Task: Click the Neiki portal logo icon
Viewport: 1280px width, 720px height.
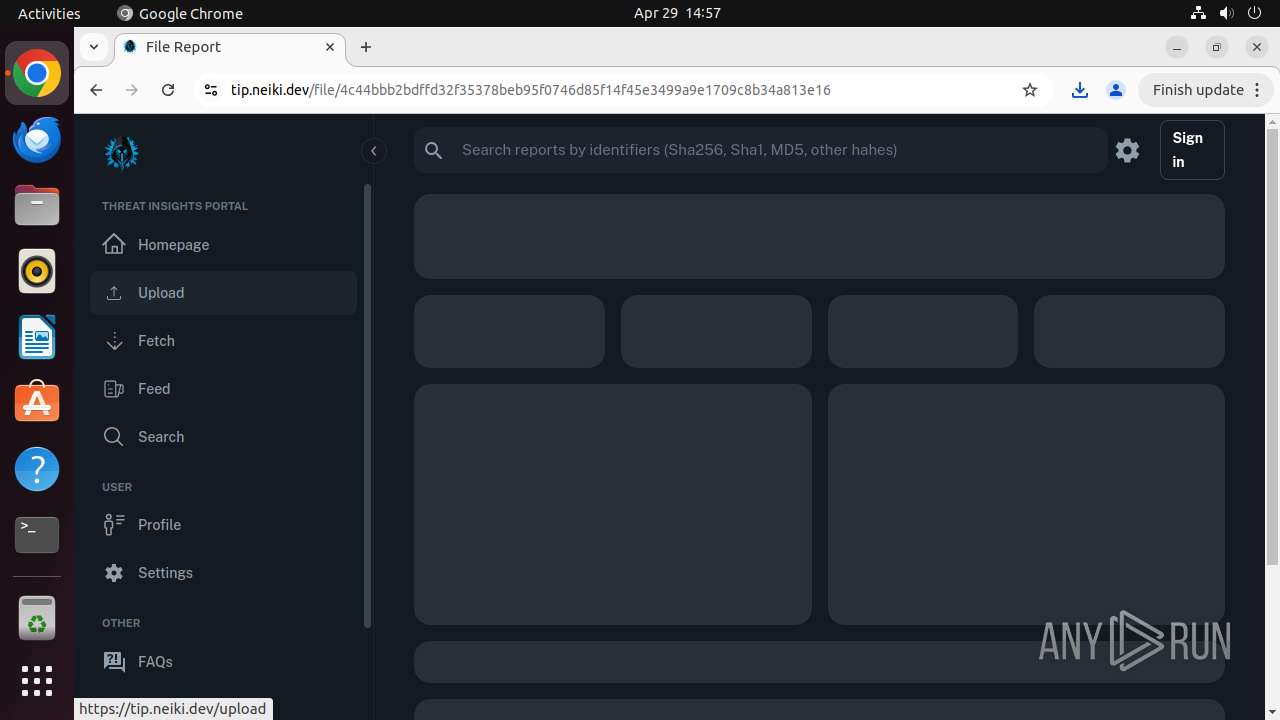Action: [x=122, y=153]
